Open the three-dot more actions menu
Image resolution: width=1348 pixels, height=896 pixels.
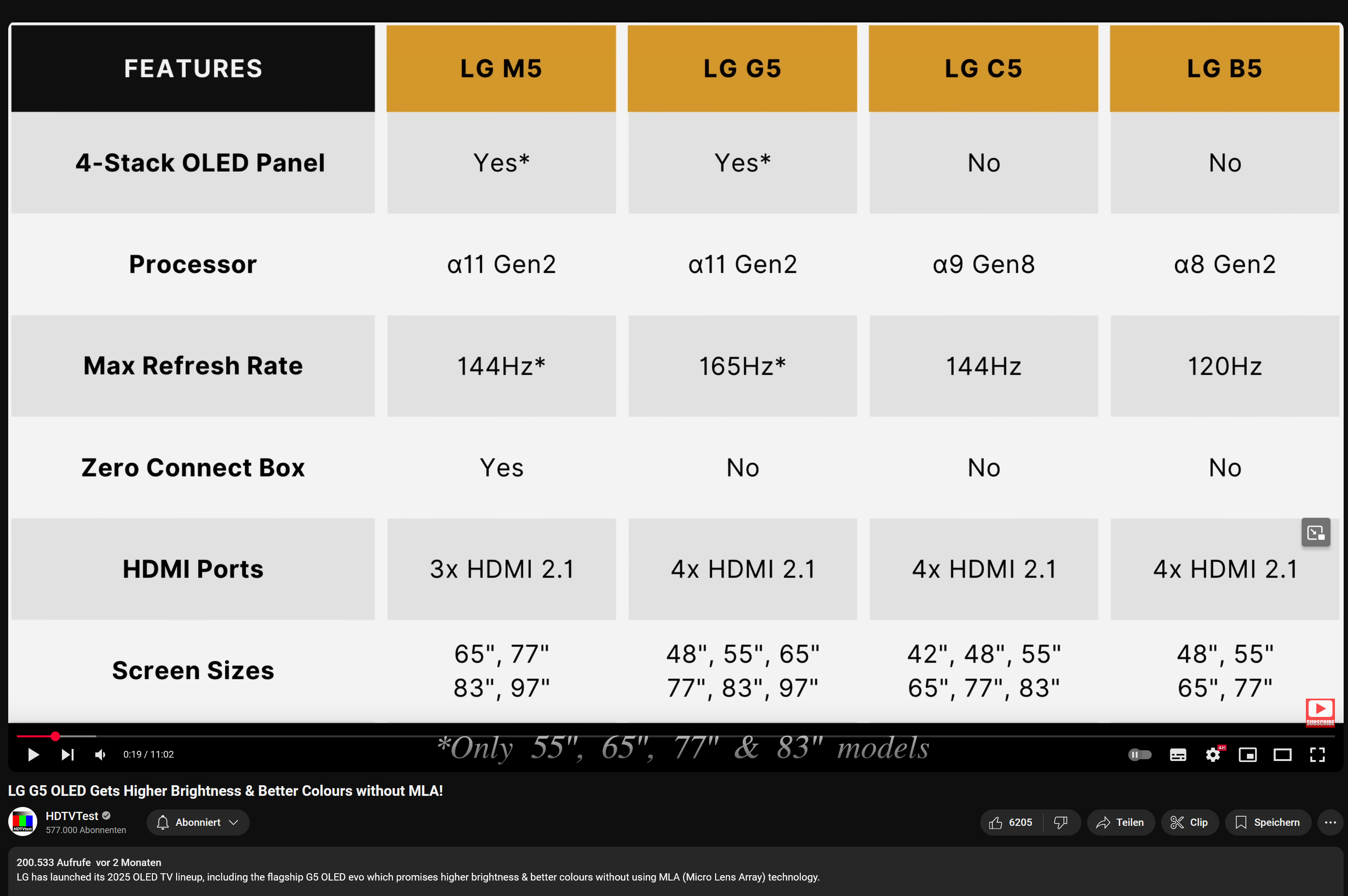[1330, 822]
